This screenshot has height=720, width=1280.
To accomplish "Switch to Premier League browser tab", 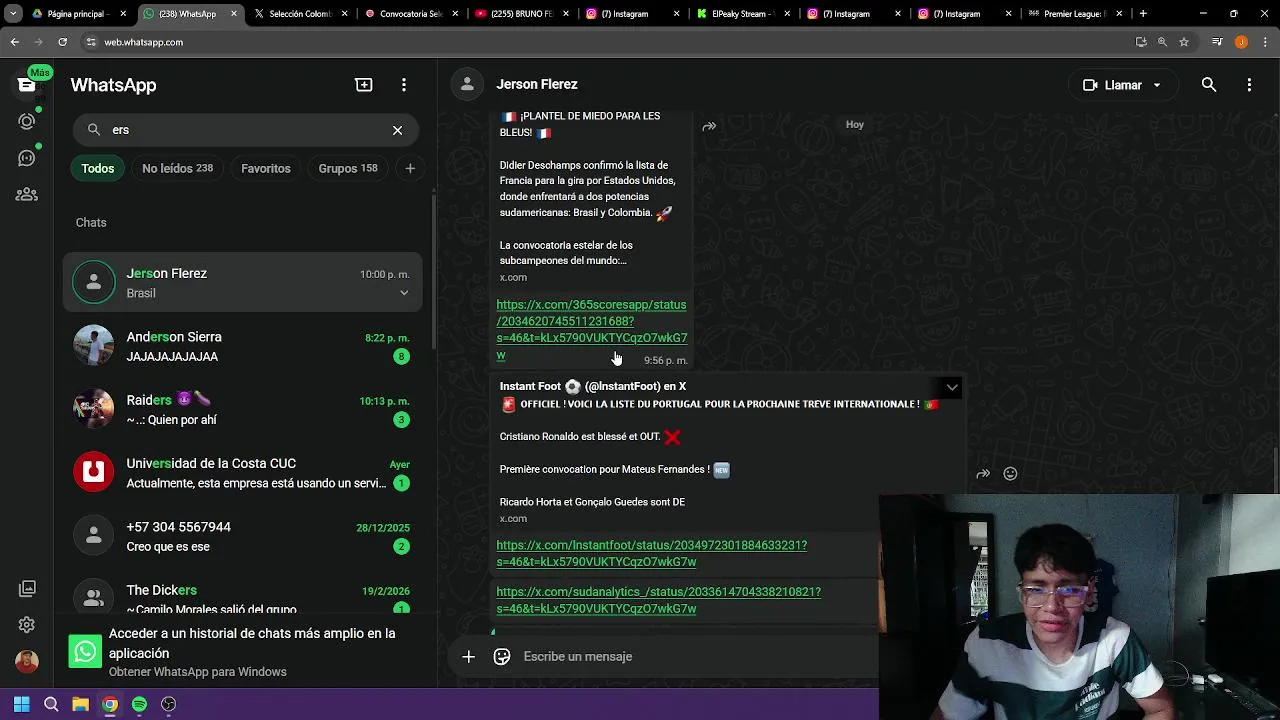I will (1075, 14).
